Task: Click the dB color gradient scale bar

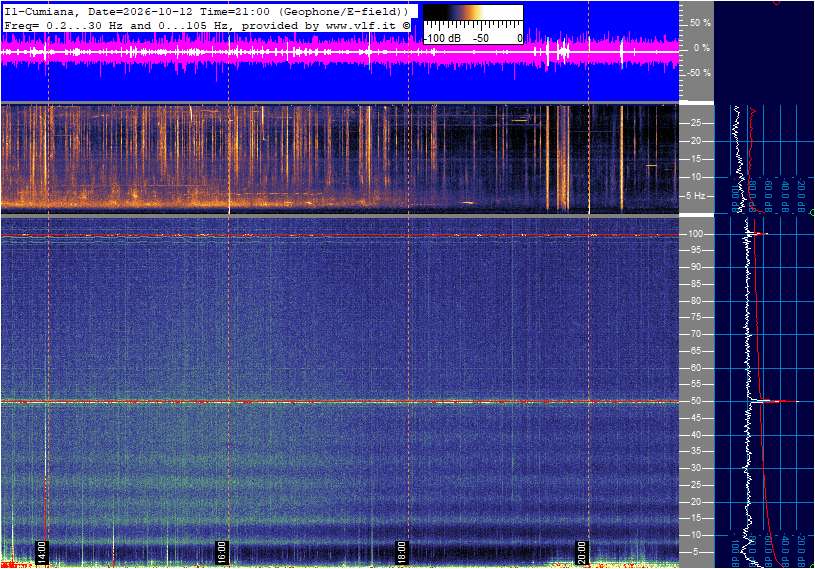Action: click(473, 13)
